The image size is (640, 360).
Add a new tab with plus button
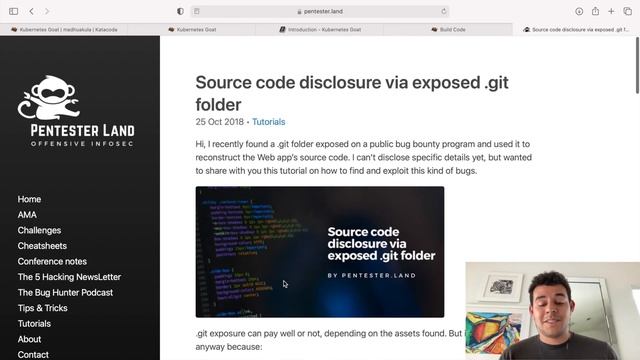[x=611, y=11]
